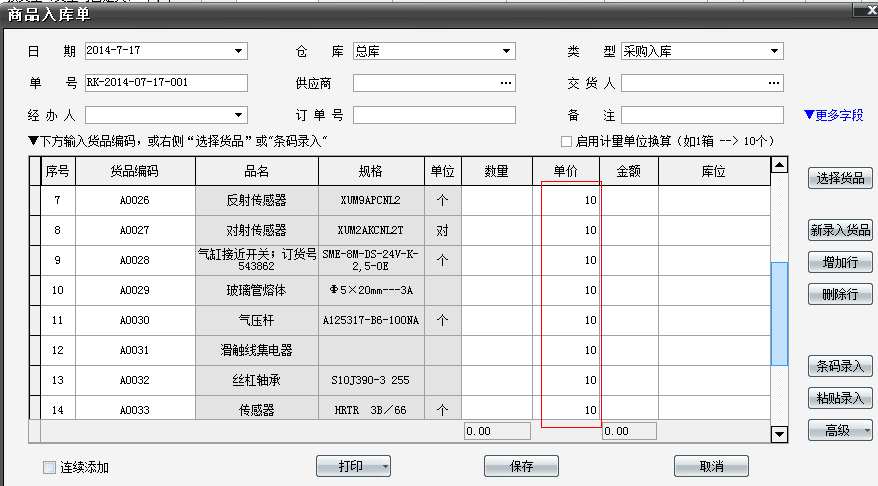Screen dimensions: 878x486
Task: Open the 高级 advanced menu button
Action: click(x=840, y=430)
